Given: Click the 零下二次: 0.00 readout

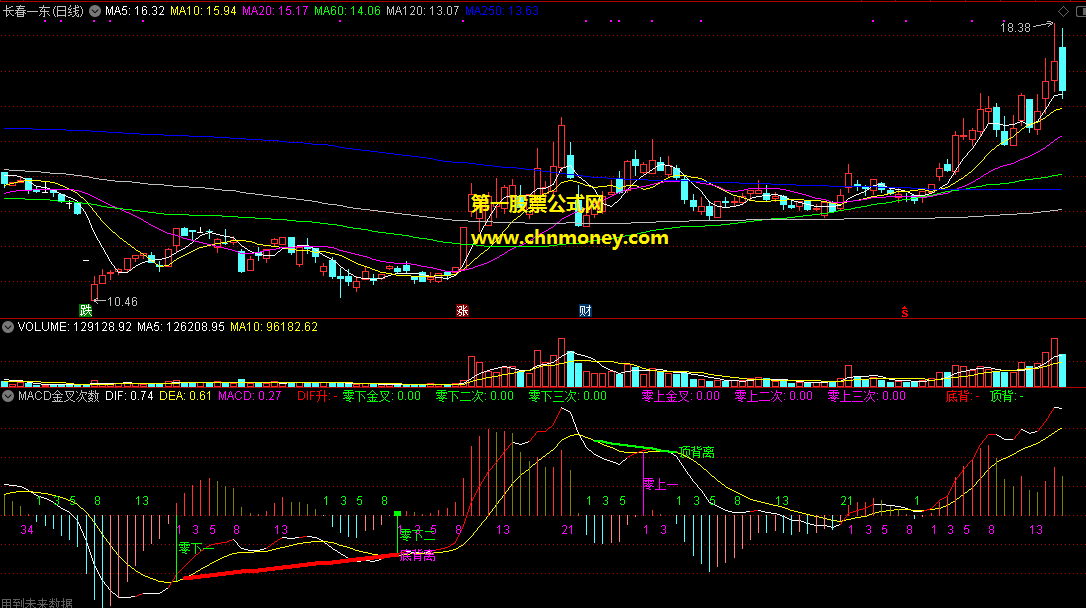Looking at the screenshot, I should (x=474, y=396).
